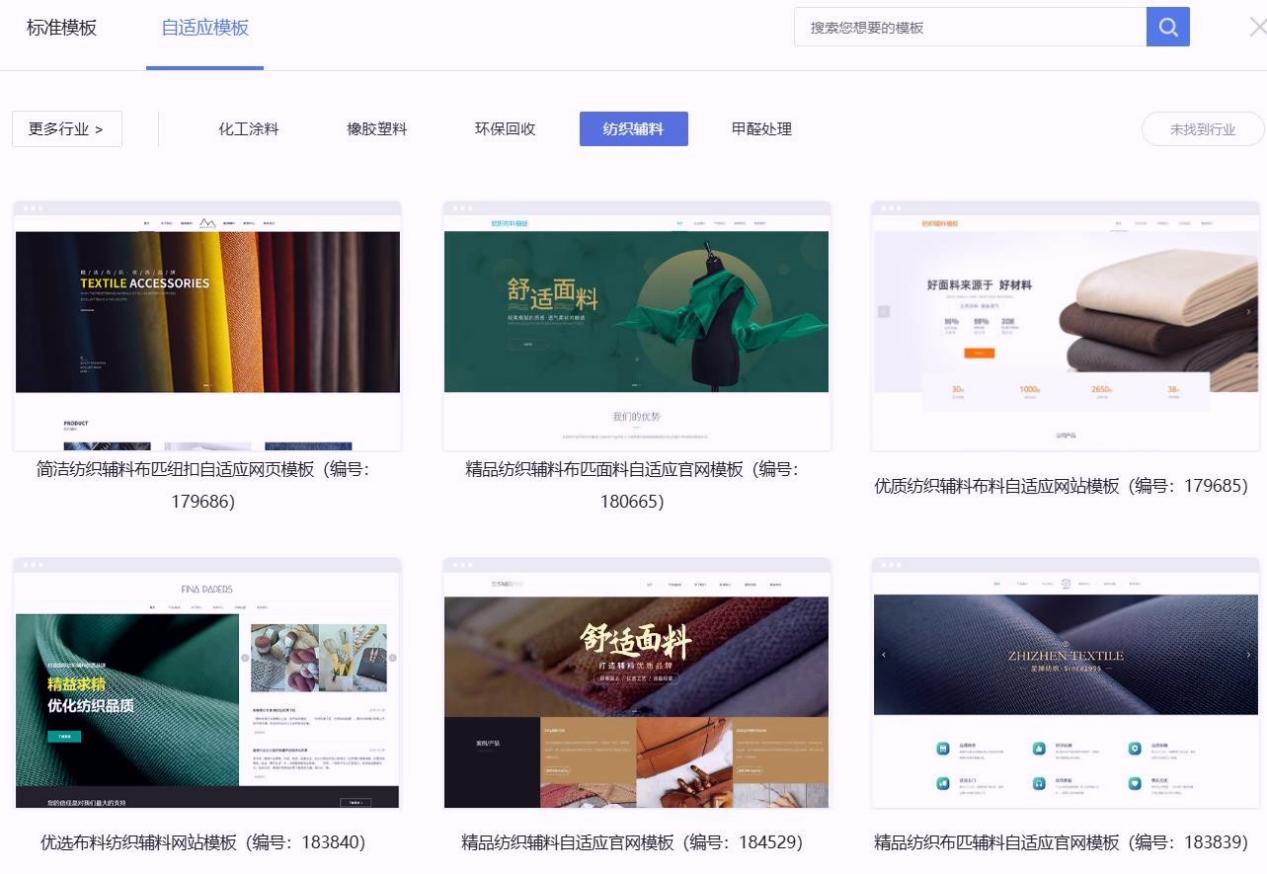
Task: Close the template picker dialog
Action: click(1257, 28)
